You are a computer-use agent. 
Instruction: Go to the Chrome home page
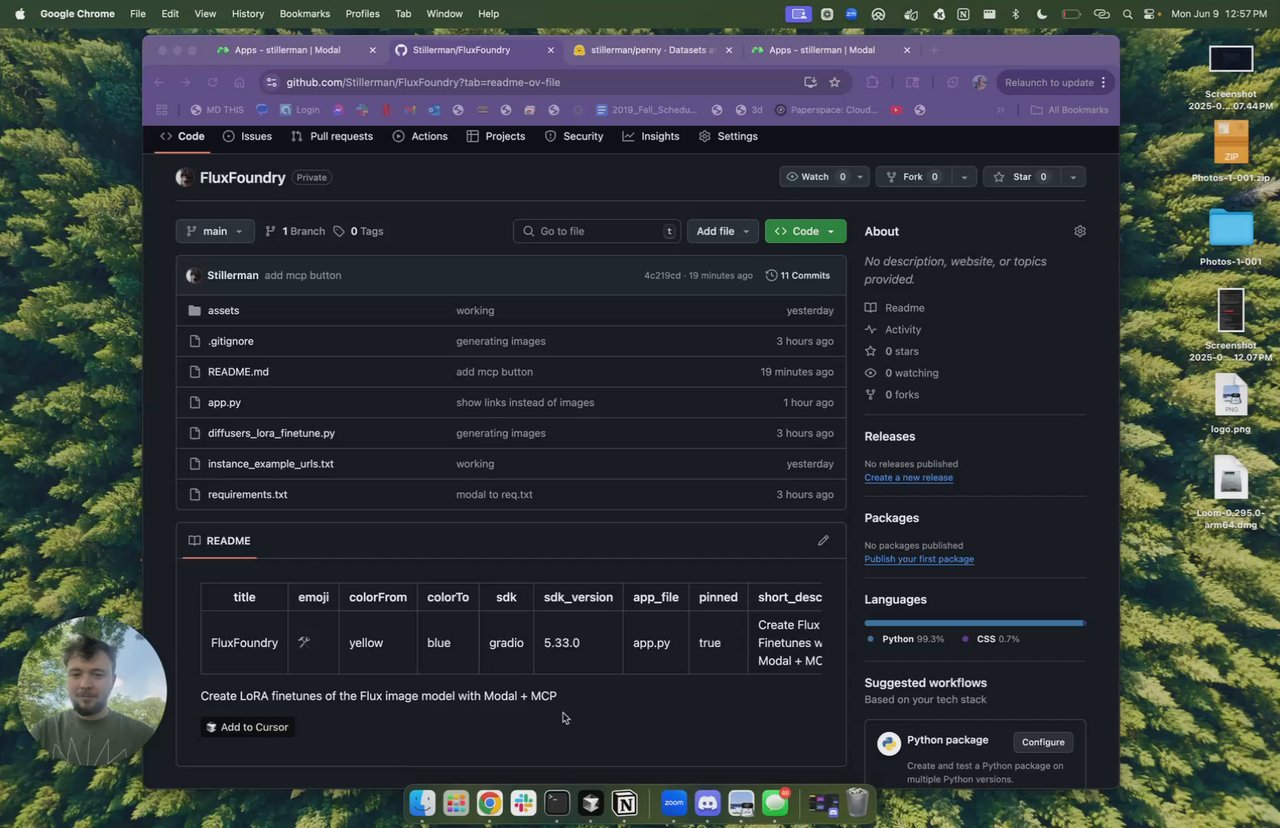(239, 82)
